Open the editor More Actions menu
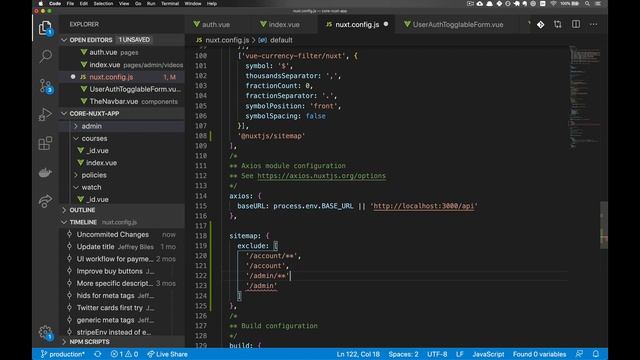Screen dimensions: 640x360 click(x=593, y=24)
